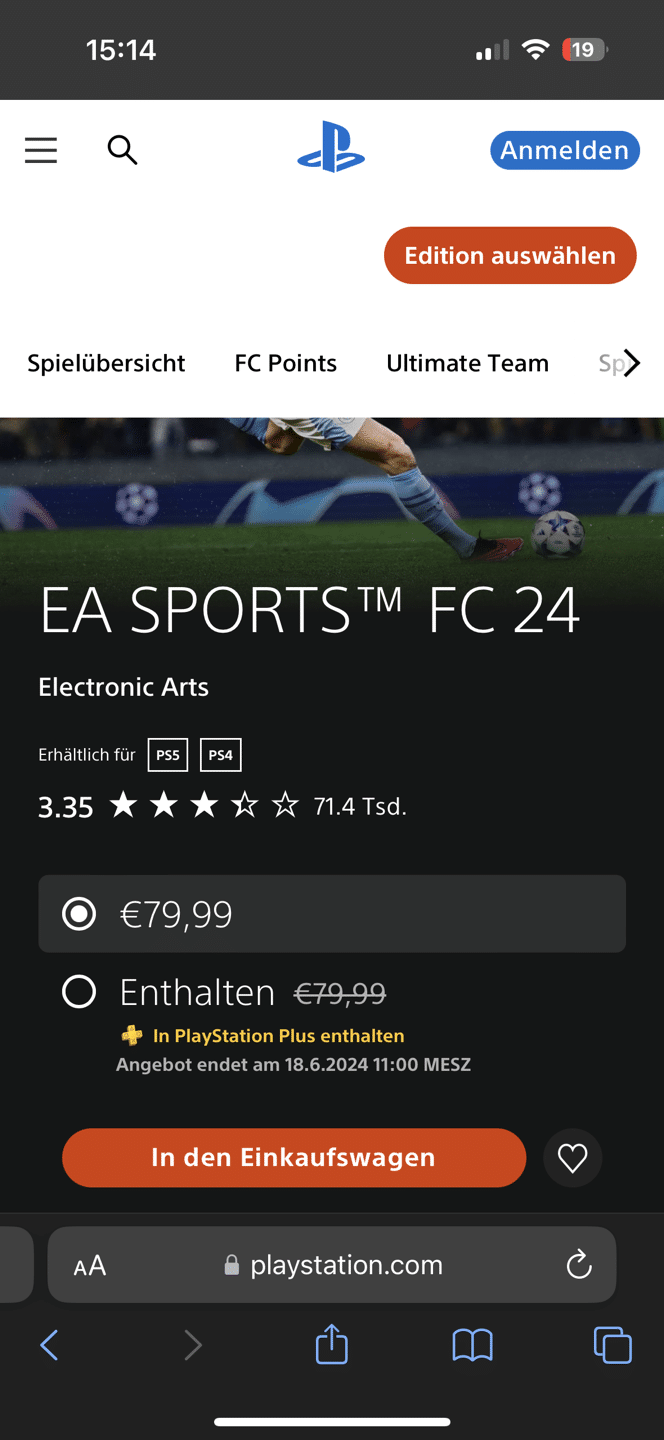Open Safari share sheet

[332, 1344]
